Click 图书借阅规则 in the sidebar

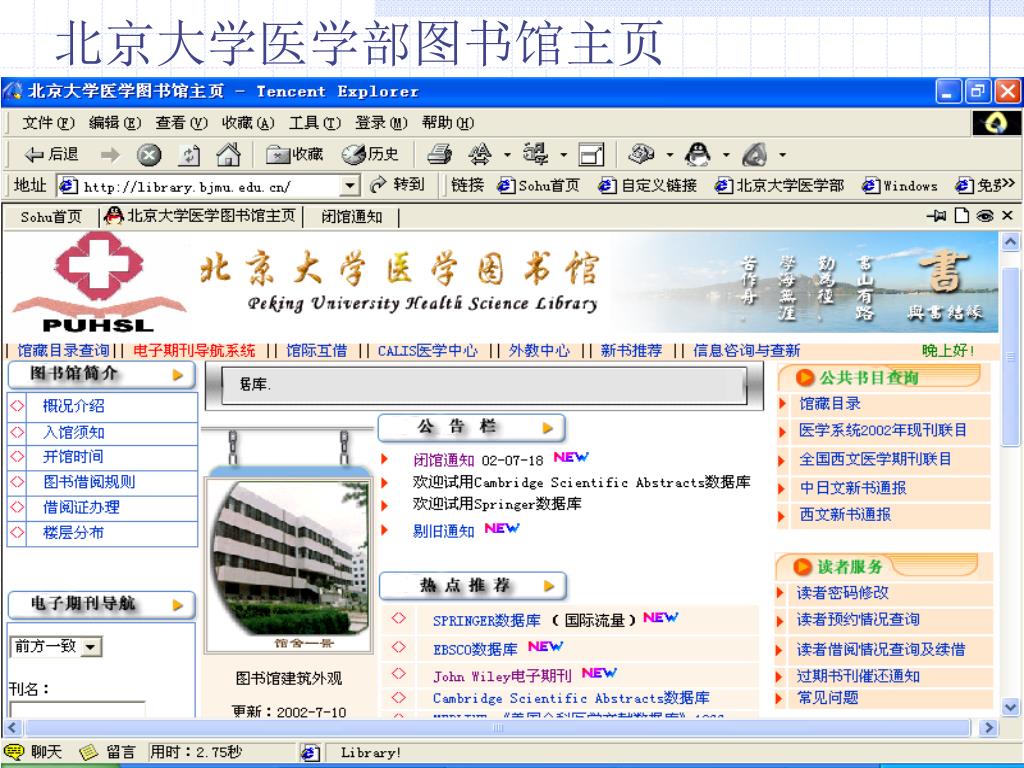point(89,482)
